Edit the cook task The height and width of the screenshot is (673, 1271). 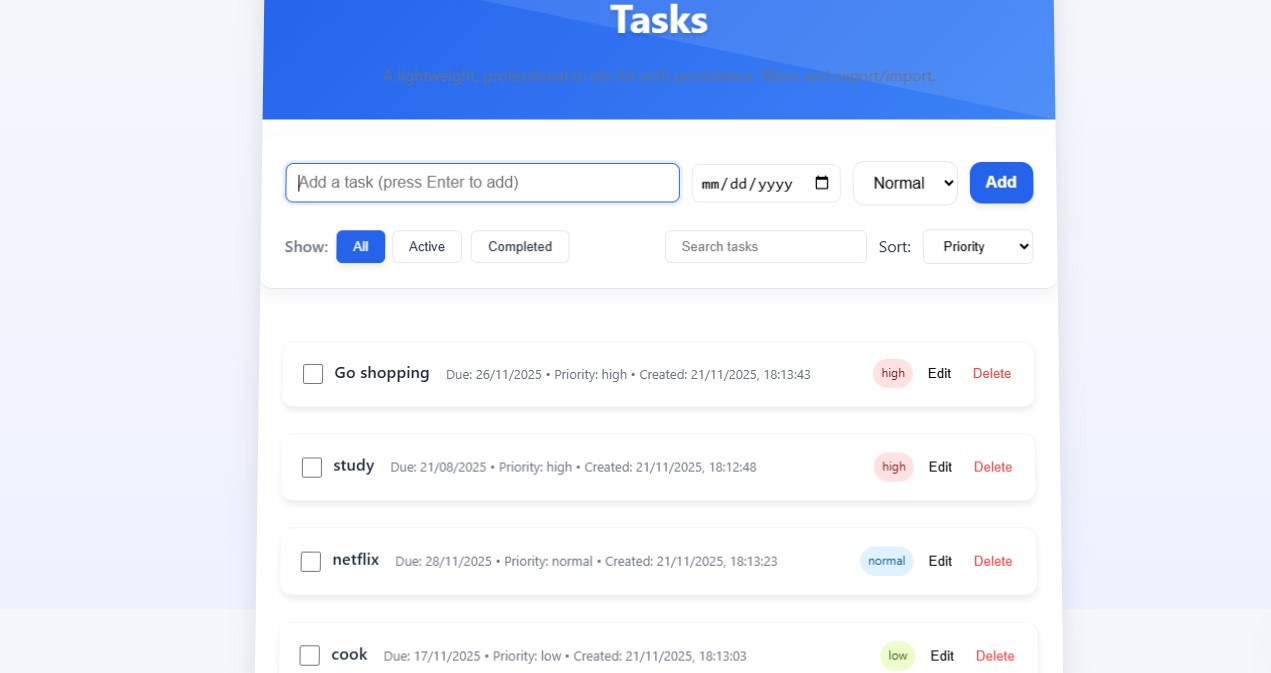[941, 655]
